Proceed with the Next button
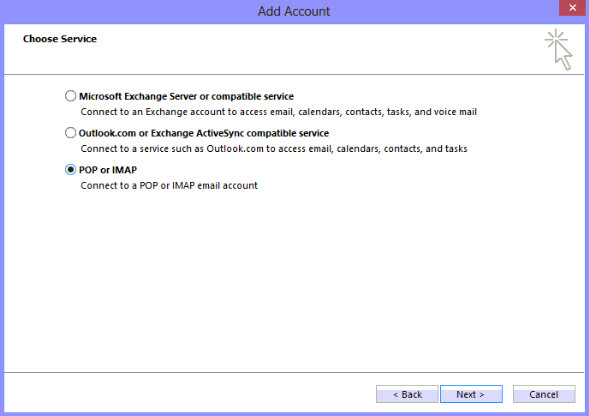589x416 pixels. coord(471,394)
